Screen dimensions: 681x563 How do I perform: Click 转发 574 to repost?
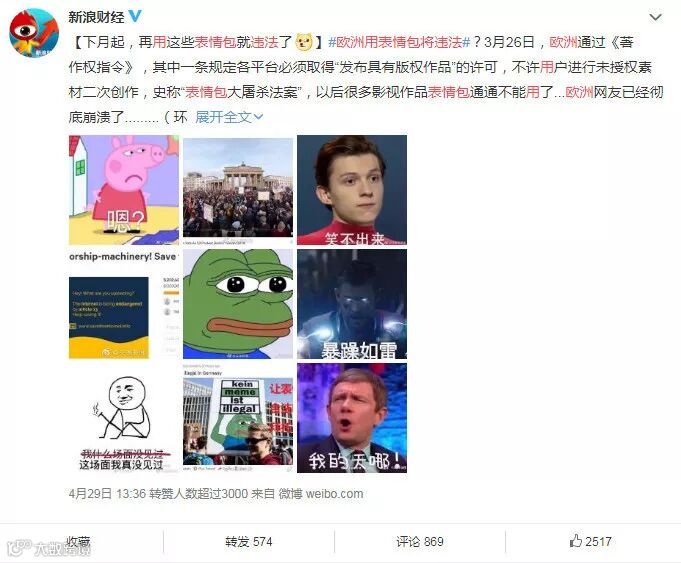248,542
